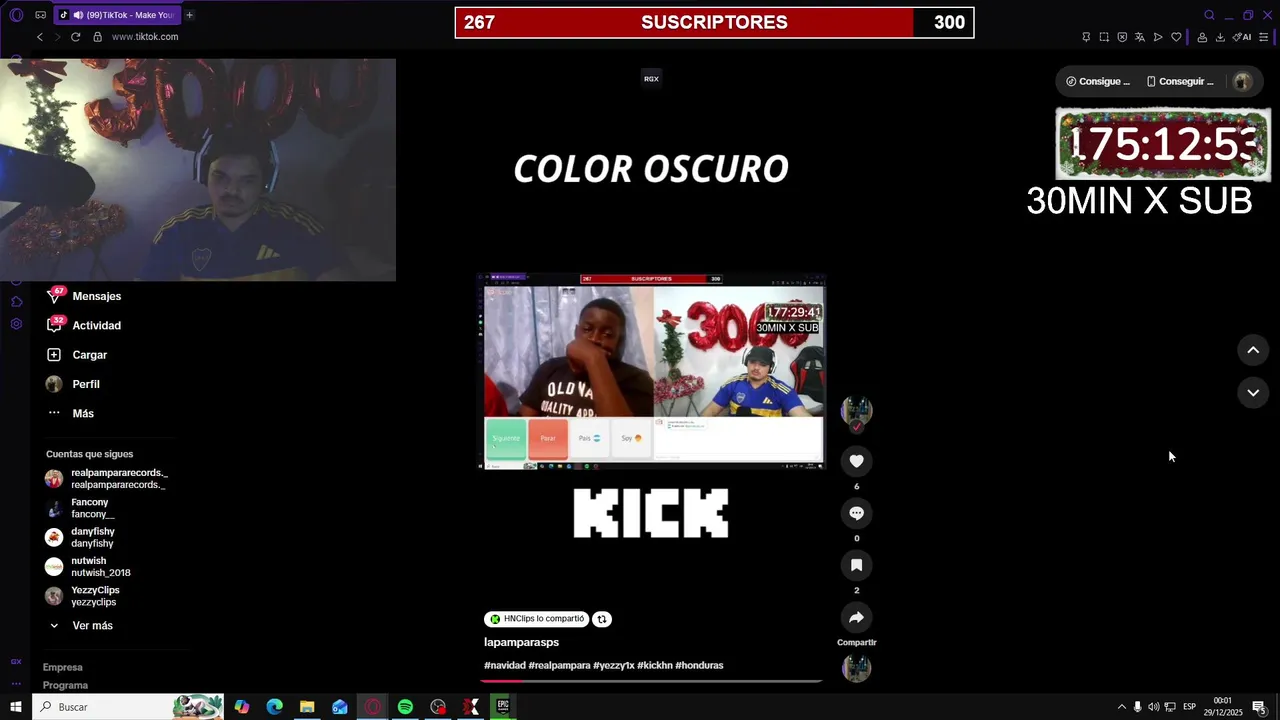Mute the TikTok tab via its speaker icon
This screenshot has height=720, width=1280.
point(79,15)
